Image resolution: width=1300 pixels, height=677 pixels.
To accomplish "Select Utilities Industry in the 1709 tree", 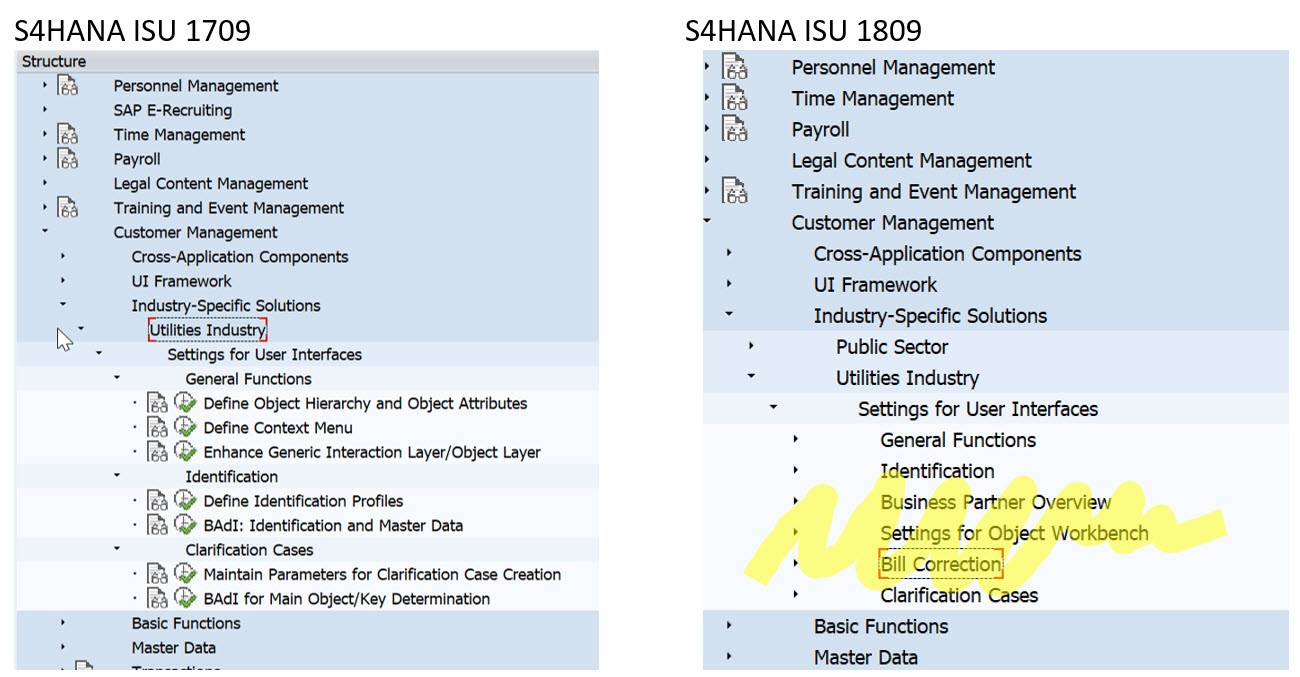I will [207, 330].
